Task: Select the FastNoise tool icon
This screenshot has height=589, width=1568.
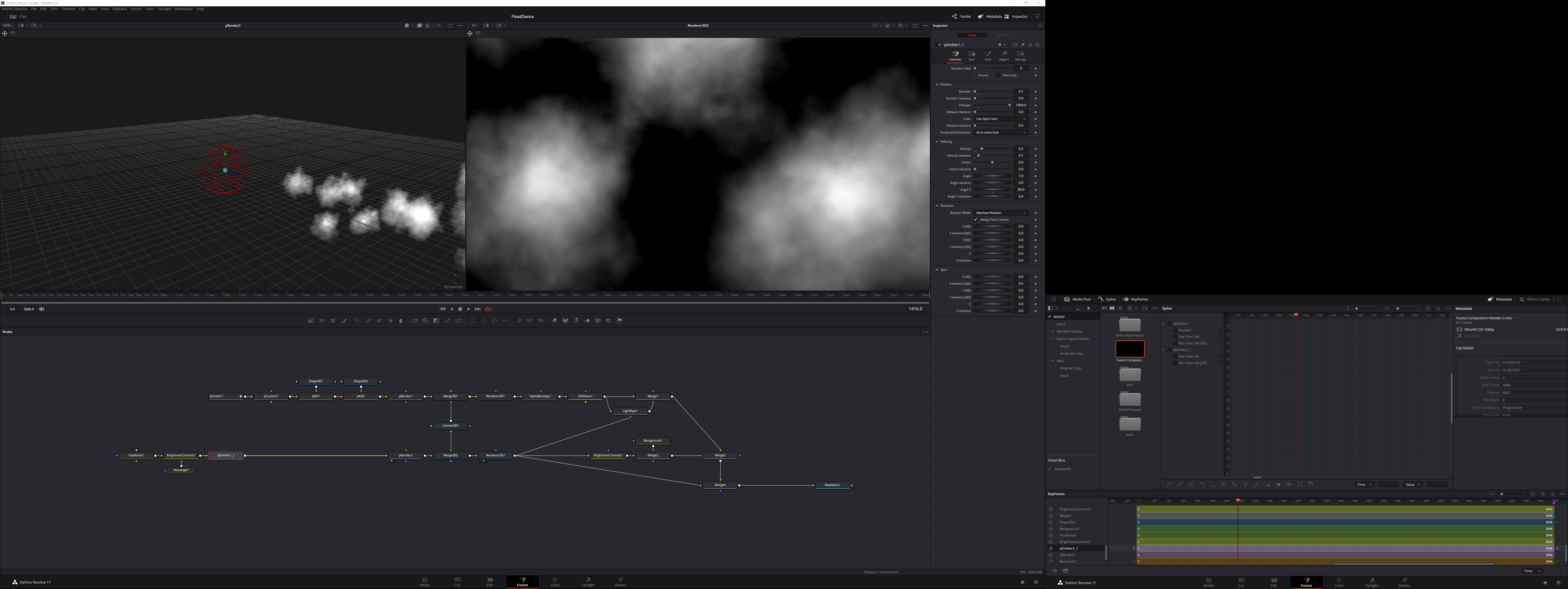Action: coord(322,320)
